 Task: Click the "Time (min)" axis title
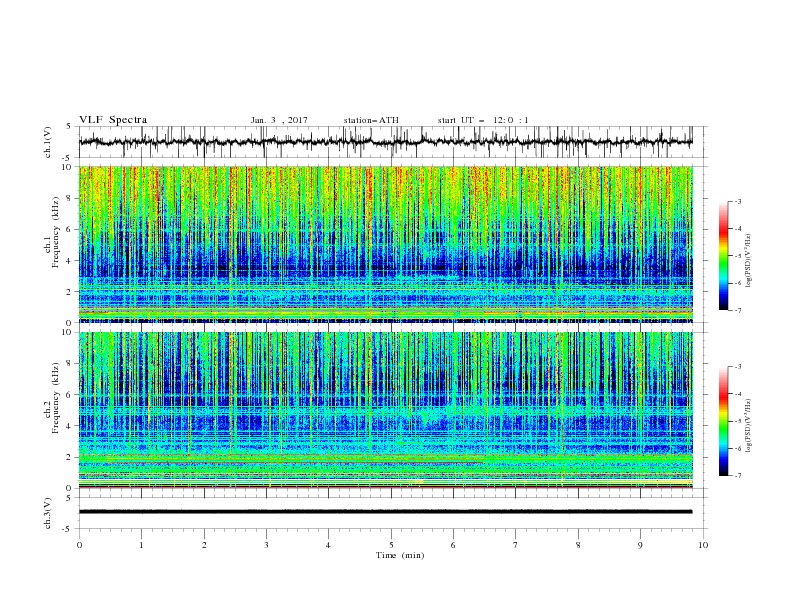click(400, 555)
